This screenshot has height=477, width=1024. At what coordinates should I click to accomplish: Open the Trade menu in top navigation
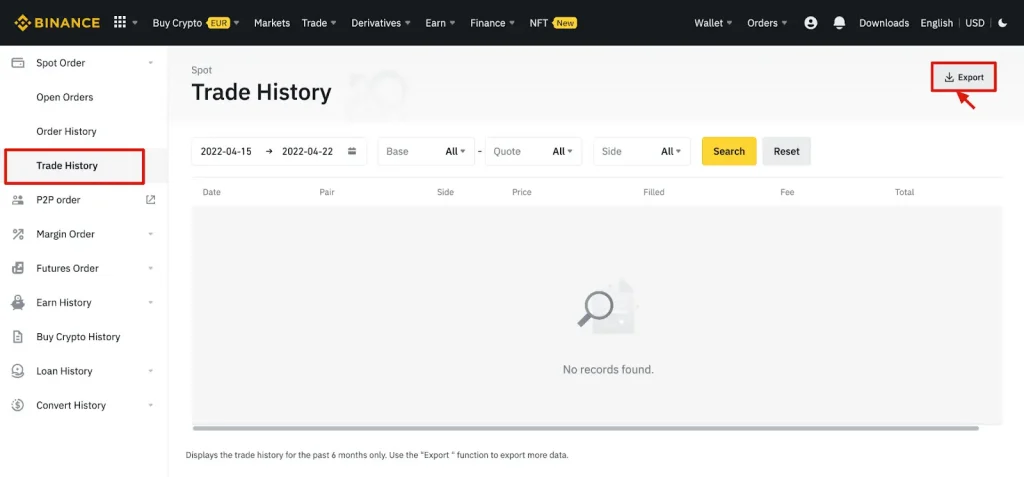(x=319, y=23)
